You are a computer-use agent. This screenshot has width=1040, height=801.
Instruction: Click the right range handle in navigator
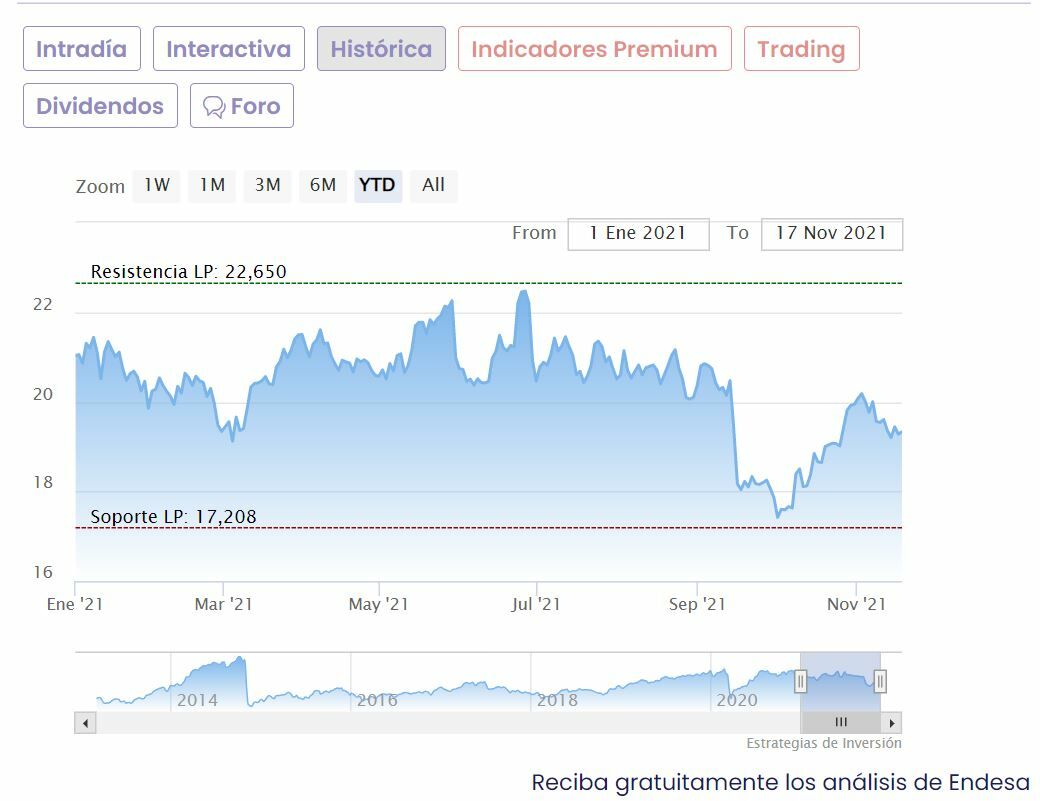[880, 681]
